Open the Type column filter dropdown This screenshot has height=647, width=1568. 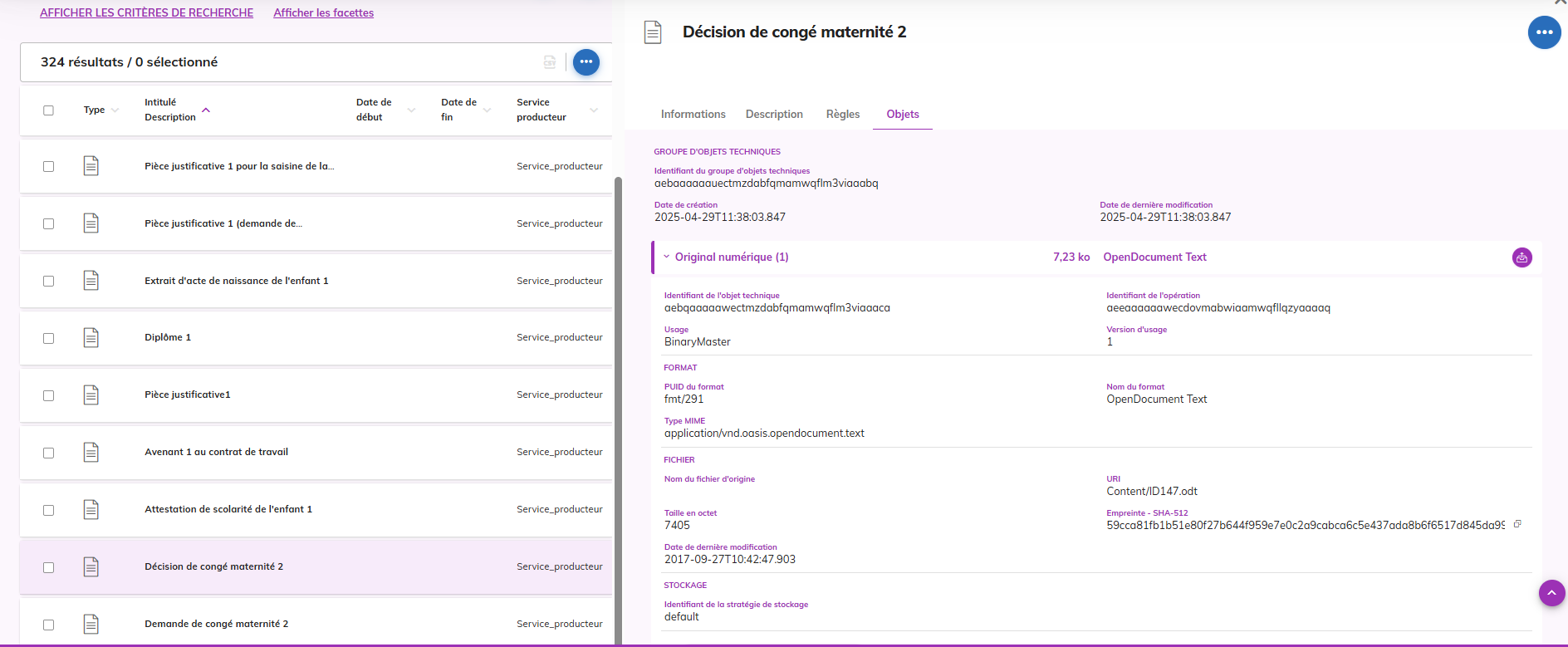pos(115,110)
